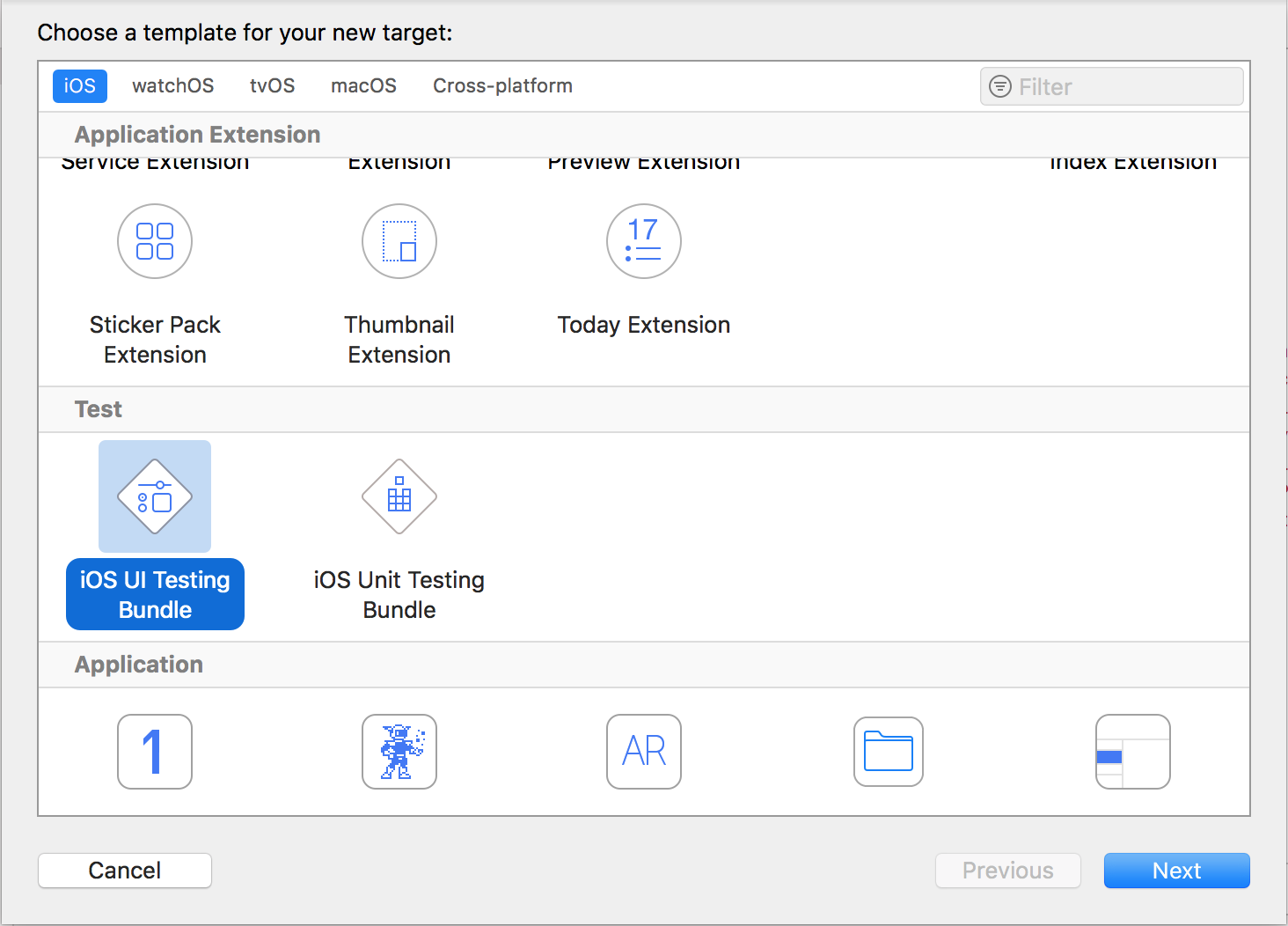
Task: Switch to the watchOS platform tab
Action: 172,85
